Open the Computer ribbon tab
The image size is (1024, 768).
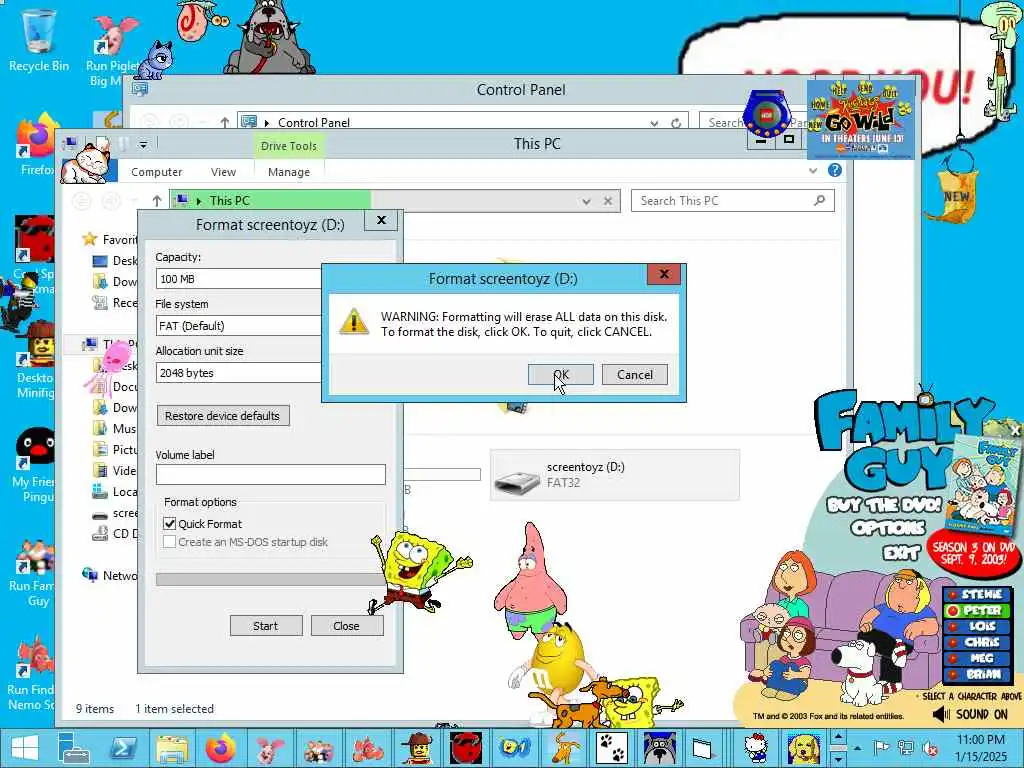click(x=156, y=172)
